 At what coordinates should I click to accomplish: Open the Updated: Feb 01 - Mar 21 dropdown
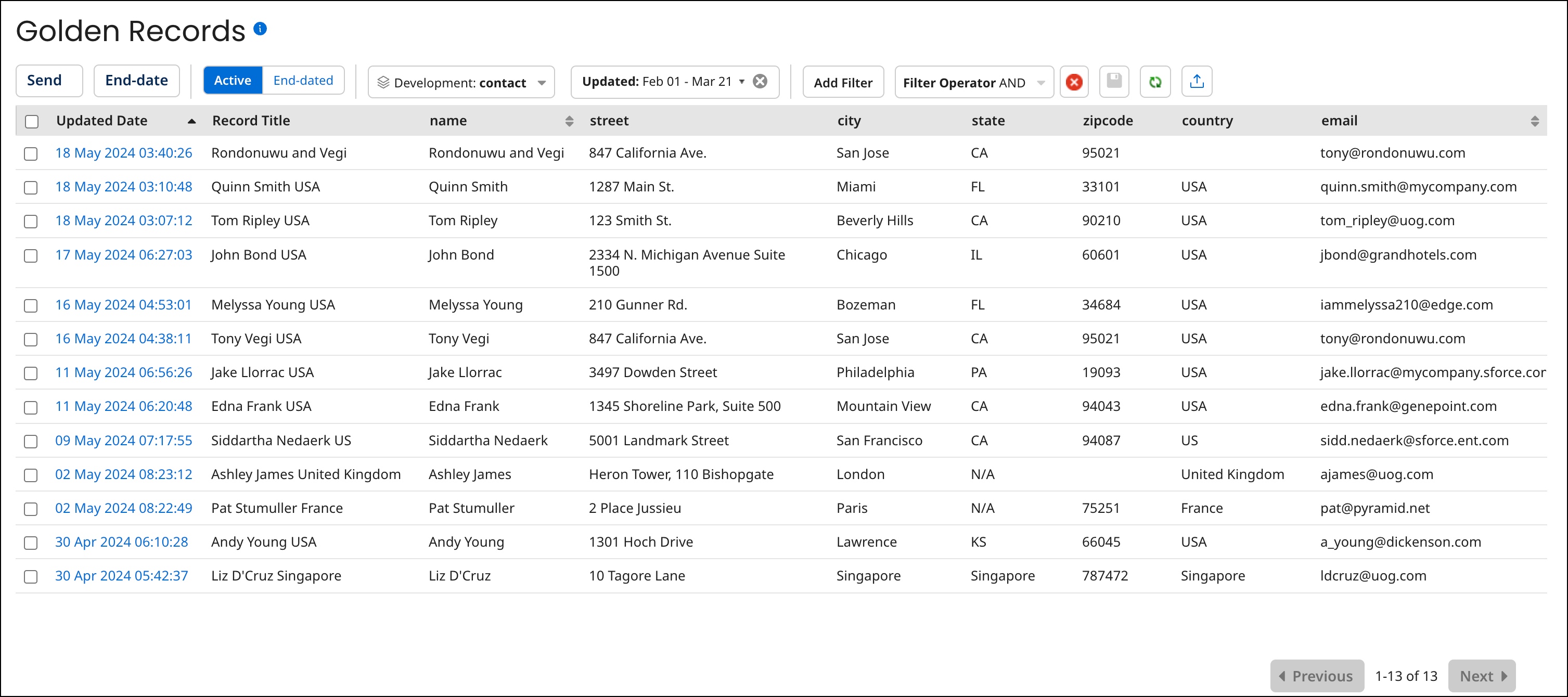(741, 80)
